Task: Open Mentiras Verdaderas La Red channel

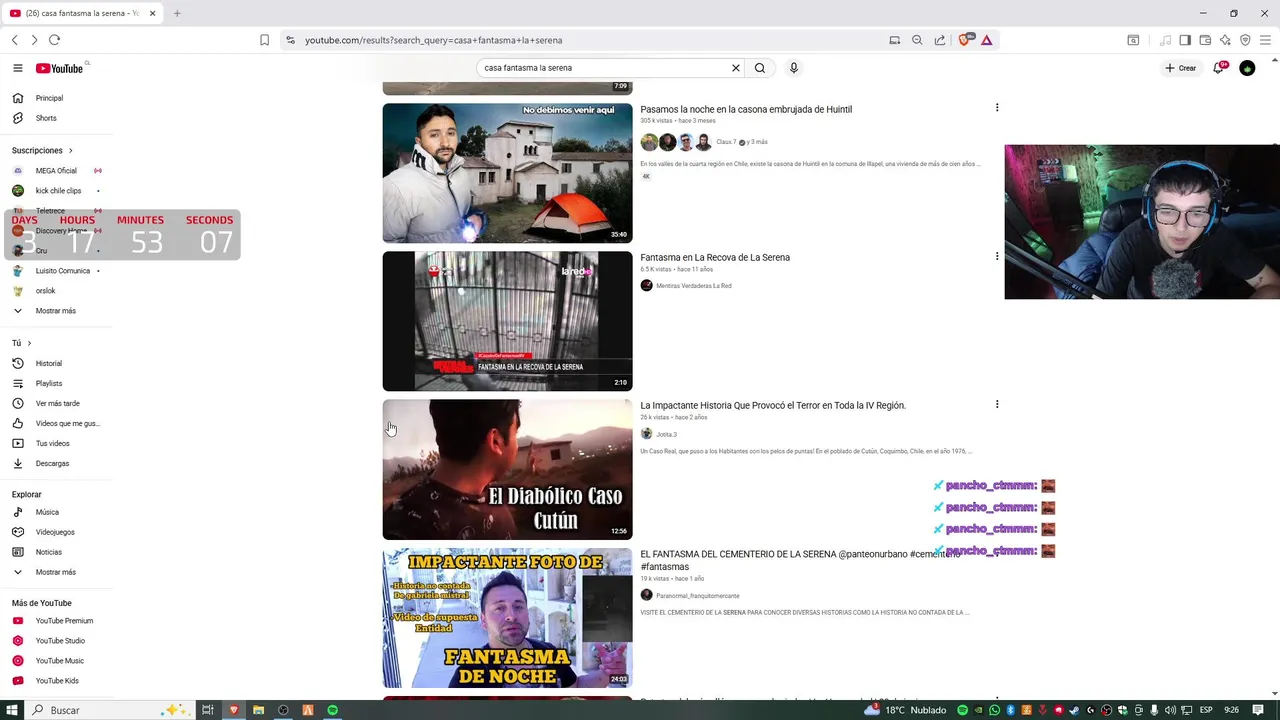Action: tap(693, 286)
